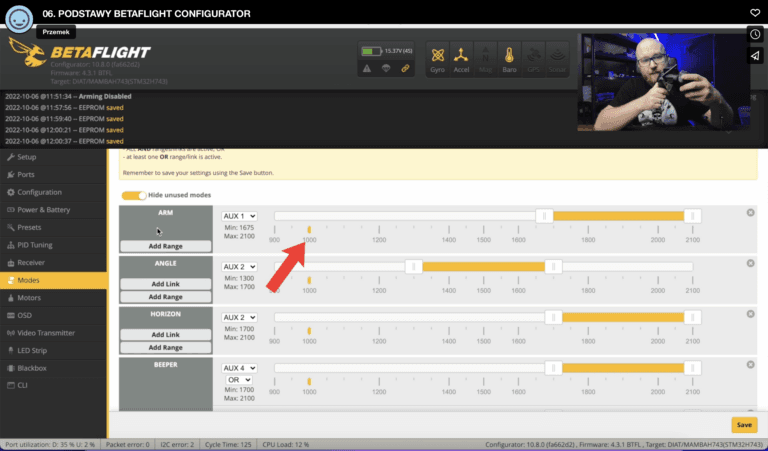Open the Presets tab
Image resolution: width=768 pixels, height=451 pixels.
(53, 228)
